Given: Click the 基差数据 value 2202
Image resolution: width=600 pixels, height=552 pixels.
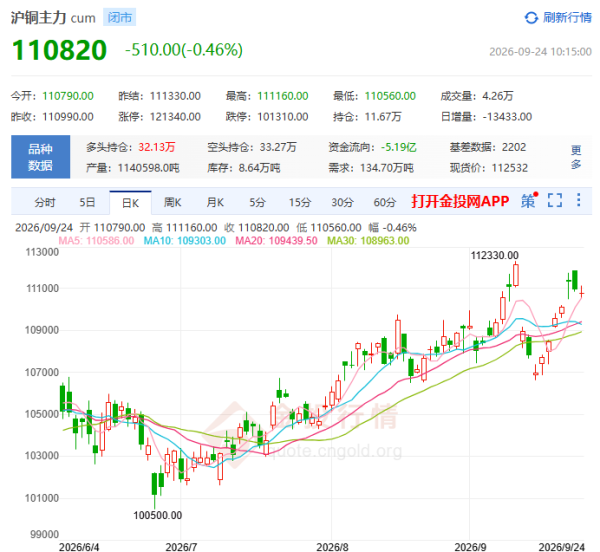Looking at the screenshot, I should pos(514,147).
